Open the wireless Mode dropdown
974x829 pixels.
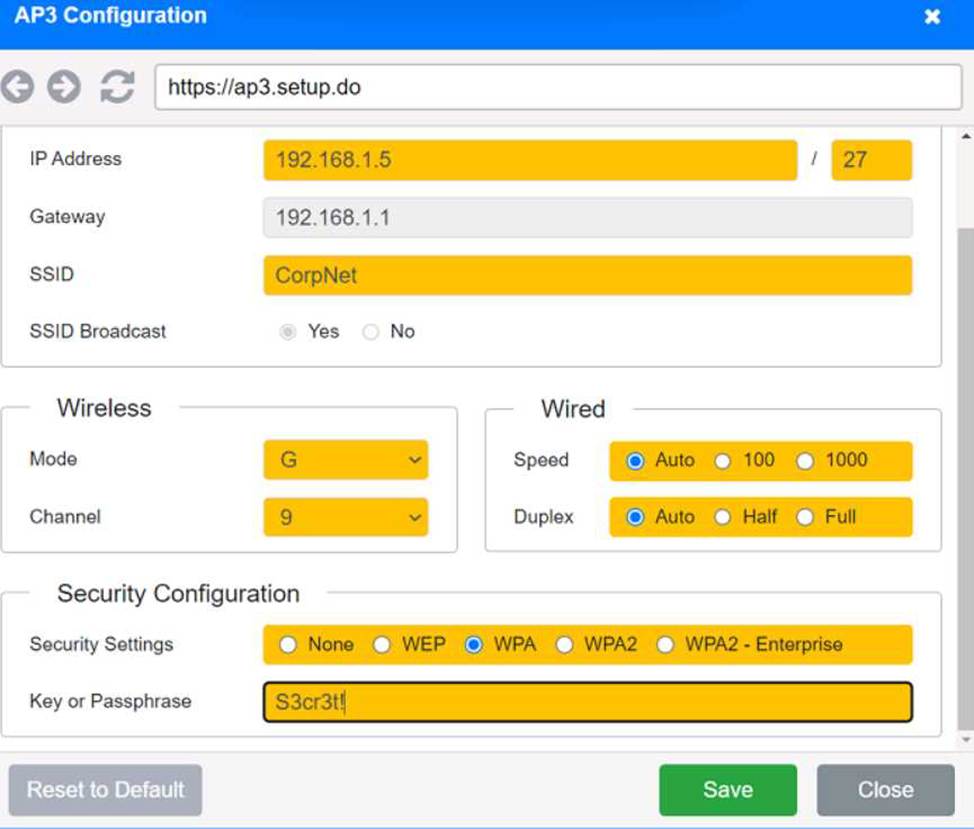coord(346,460)
